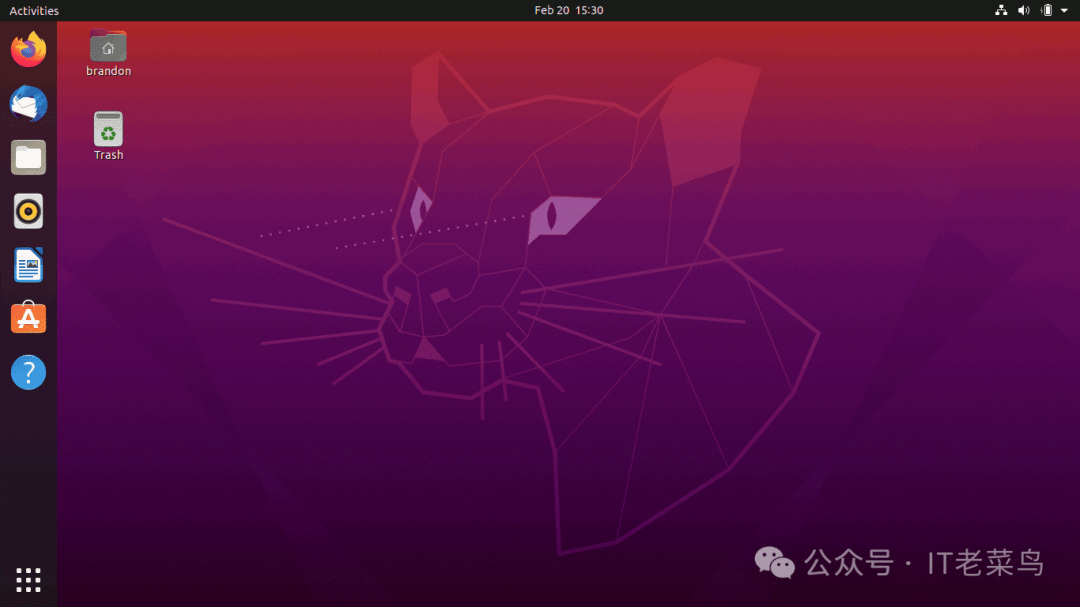Viewport: 1080px width, 607px height.
Task: Launch Firefox from the dock
Action: point(27,48)
